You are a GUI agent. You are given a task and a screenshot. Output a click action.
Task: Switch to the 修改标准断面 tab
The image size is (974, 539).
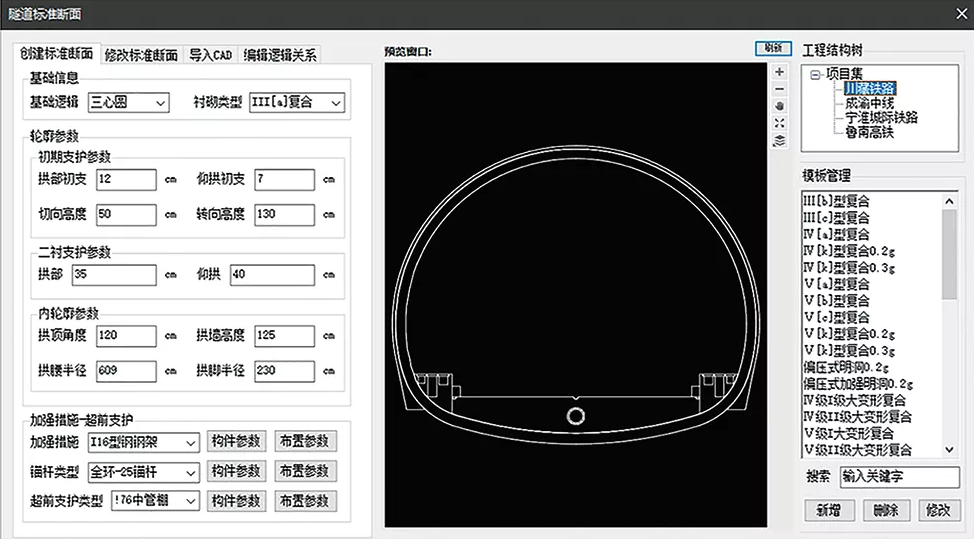pos(141,55)
